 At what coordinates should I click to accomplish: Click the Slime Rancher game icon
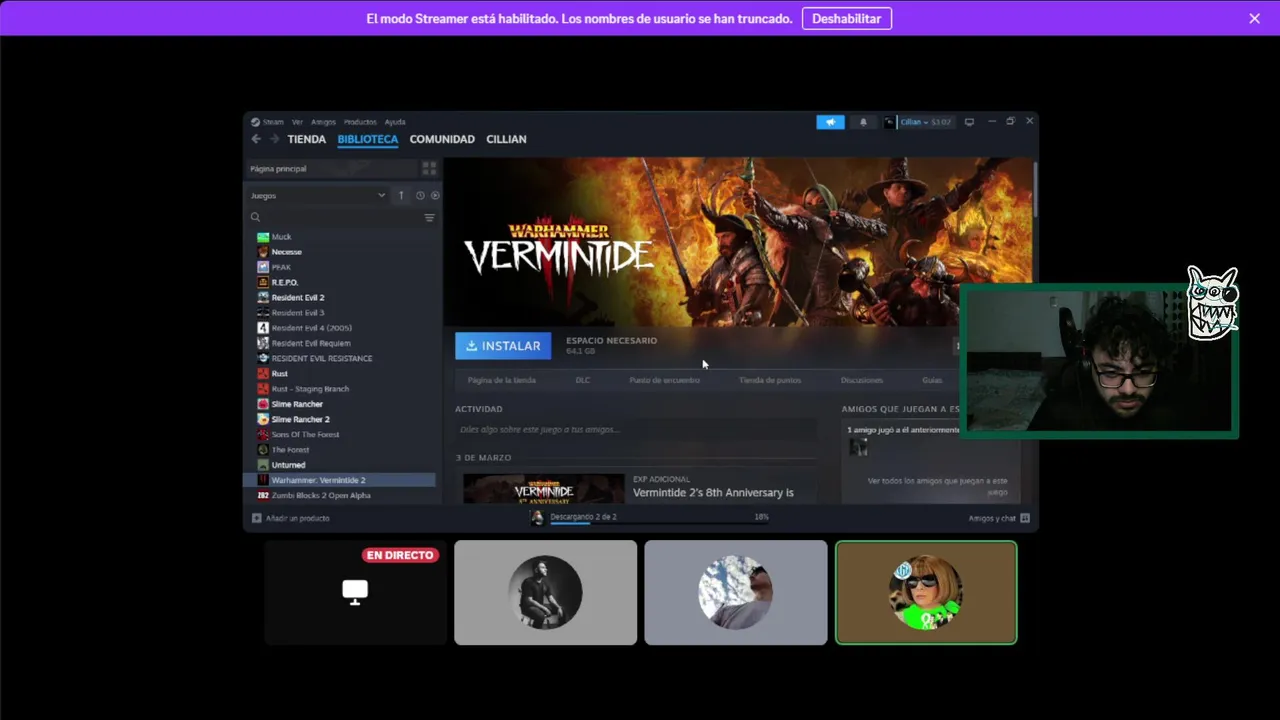pyautogui.click(x=263, y=404)
